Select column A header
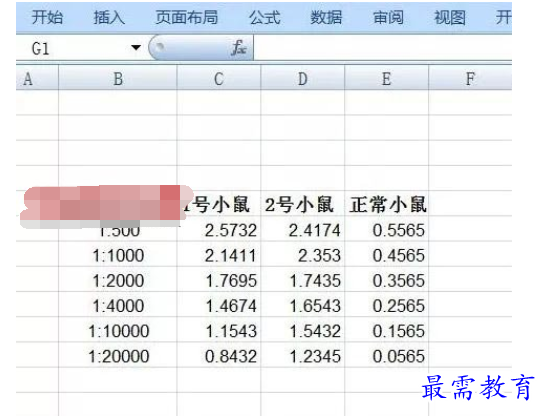Screen dimensions: 543x419 click(x=37, y=79)
